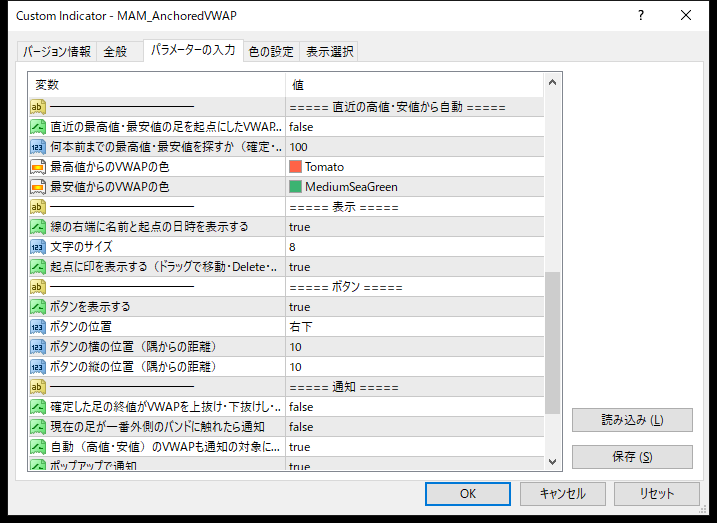Open the Tomato color dropdown
This screenshot has width=717, height=523.
[415, 167]
